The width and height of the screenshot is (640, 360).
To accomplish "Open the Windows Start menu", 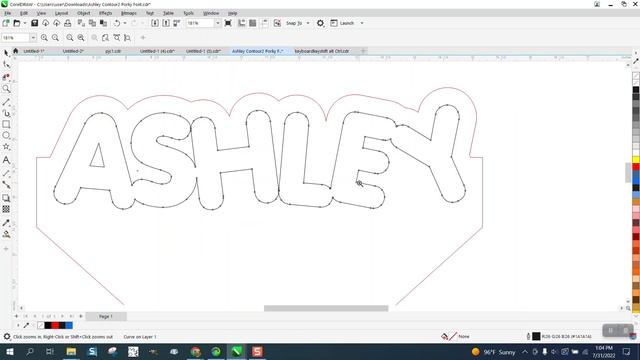I will tap(9, 351).
